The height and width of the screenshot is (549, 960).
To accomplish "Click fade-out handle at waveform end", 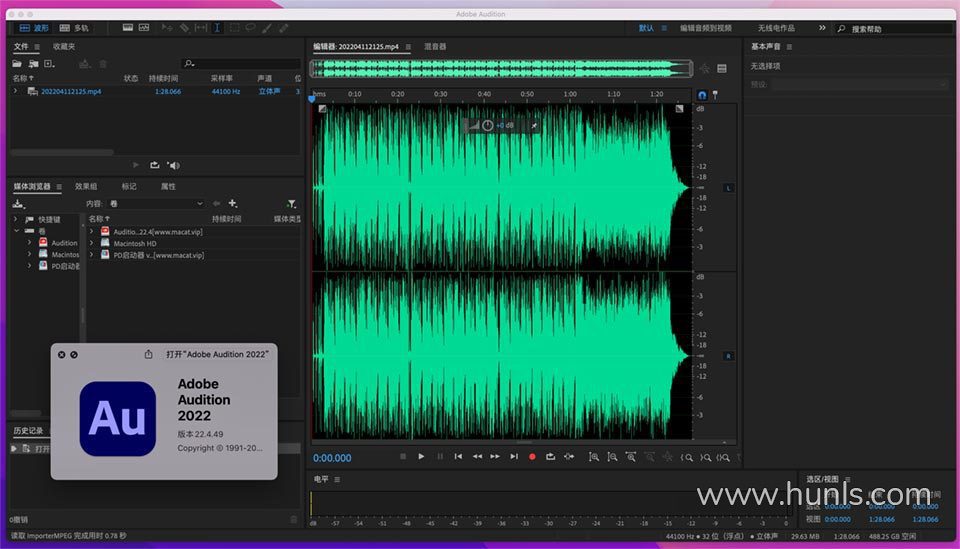I will pos(679,109).
